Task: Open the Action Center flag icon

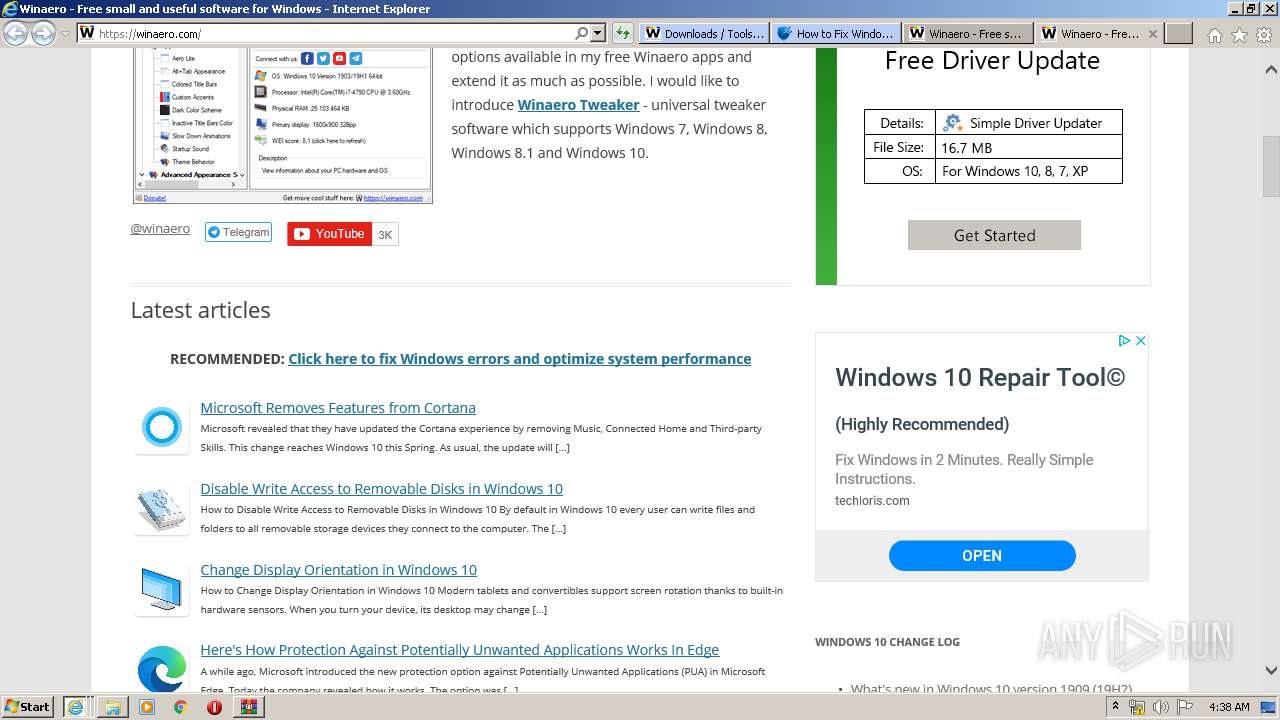Action: click(x=1183, y=707)
